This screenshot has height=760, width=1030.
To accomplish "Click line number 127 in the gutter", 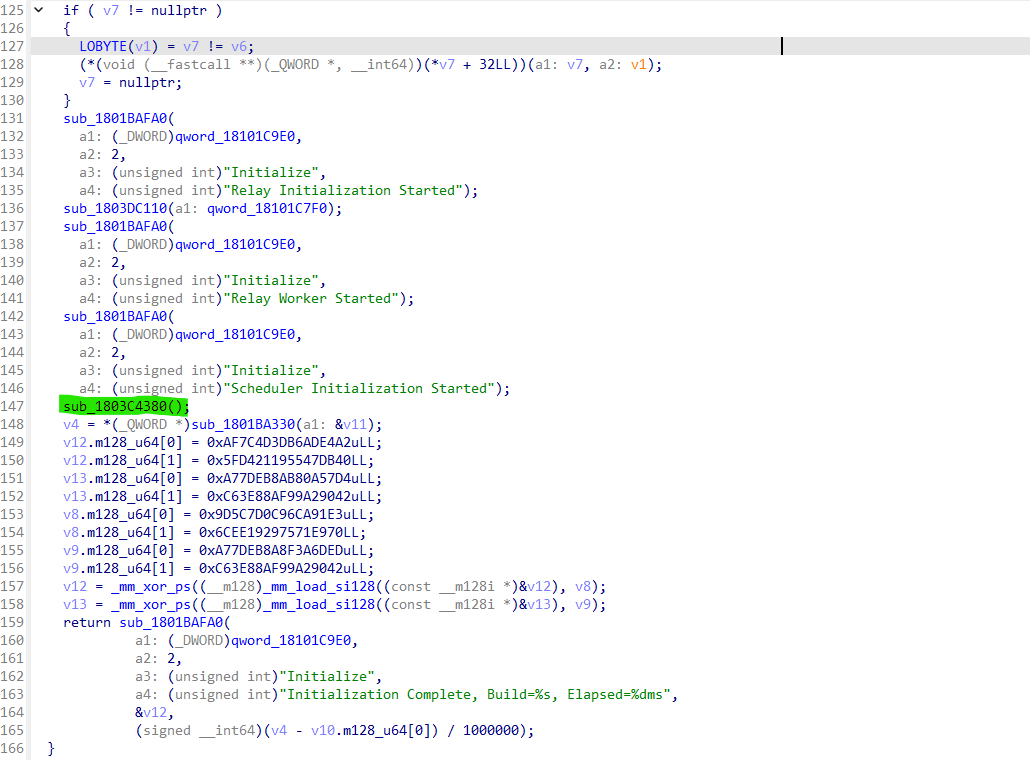I will (12, 46).
